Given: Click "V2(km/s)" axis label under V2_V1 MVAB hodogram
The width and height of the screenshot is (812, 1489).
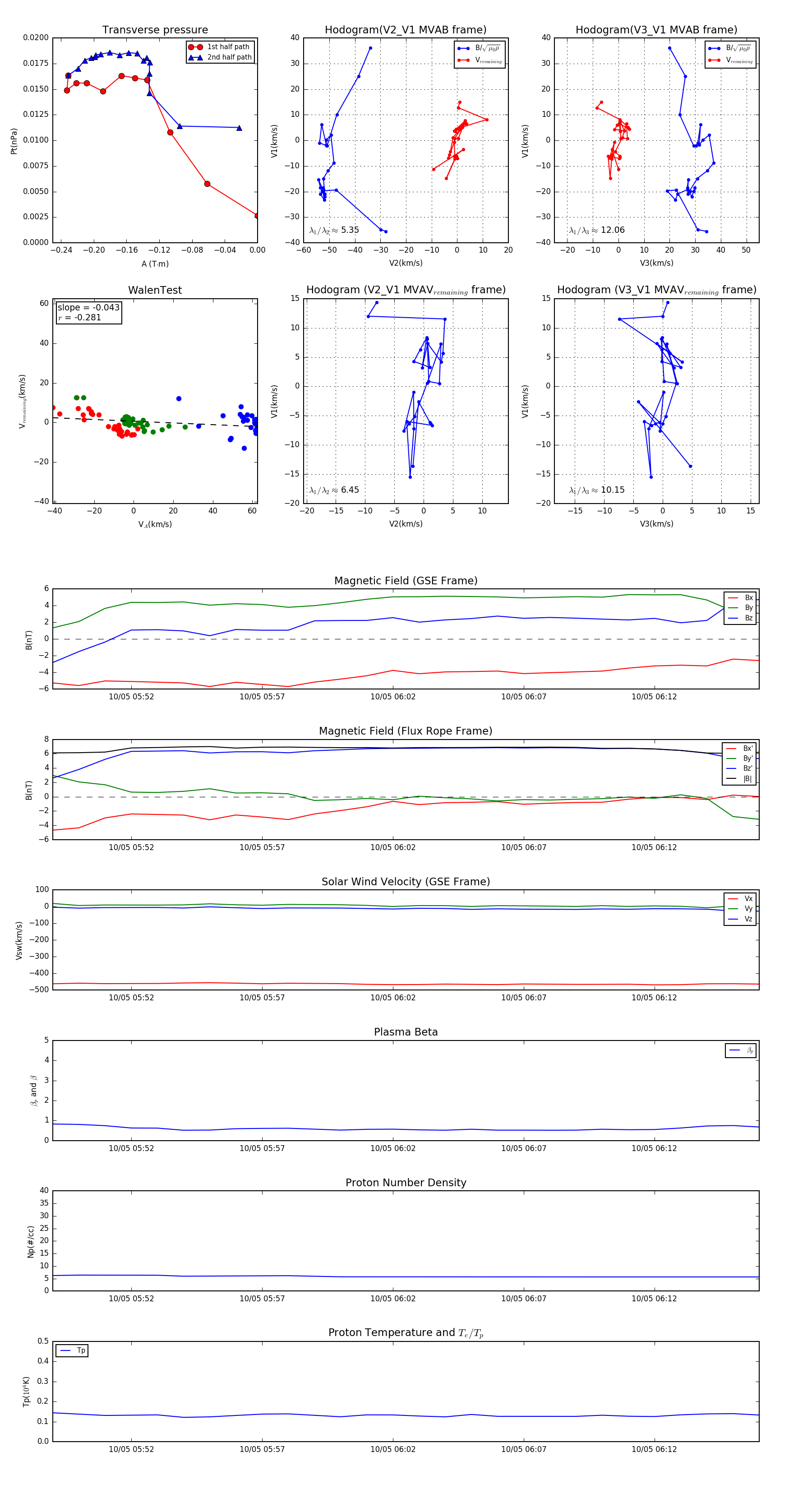Looking at the screenshot, I should [406, 264].
